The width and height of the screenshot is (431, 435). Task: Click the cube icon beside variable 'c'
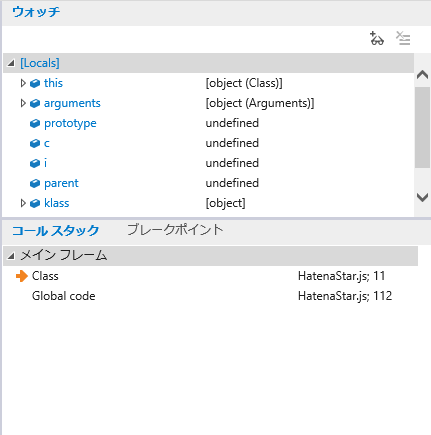tap(35, 143)
